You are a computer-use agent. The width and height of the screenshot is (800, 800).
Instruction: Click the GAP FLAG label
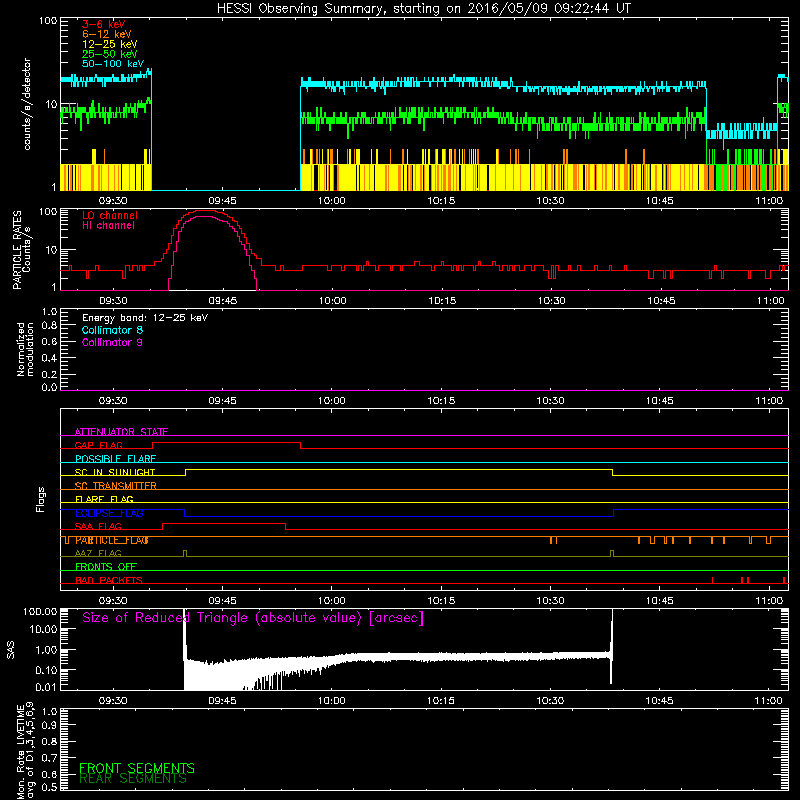(98, 445)
